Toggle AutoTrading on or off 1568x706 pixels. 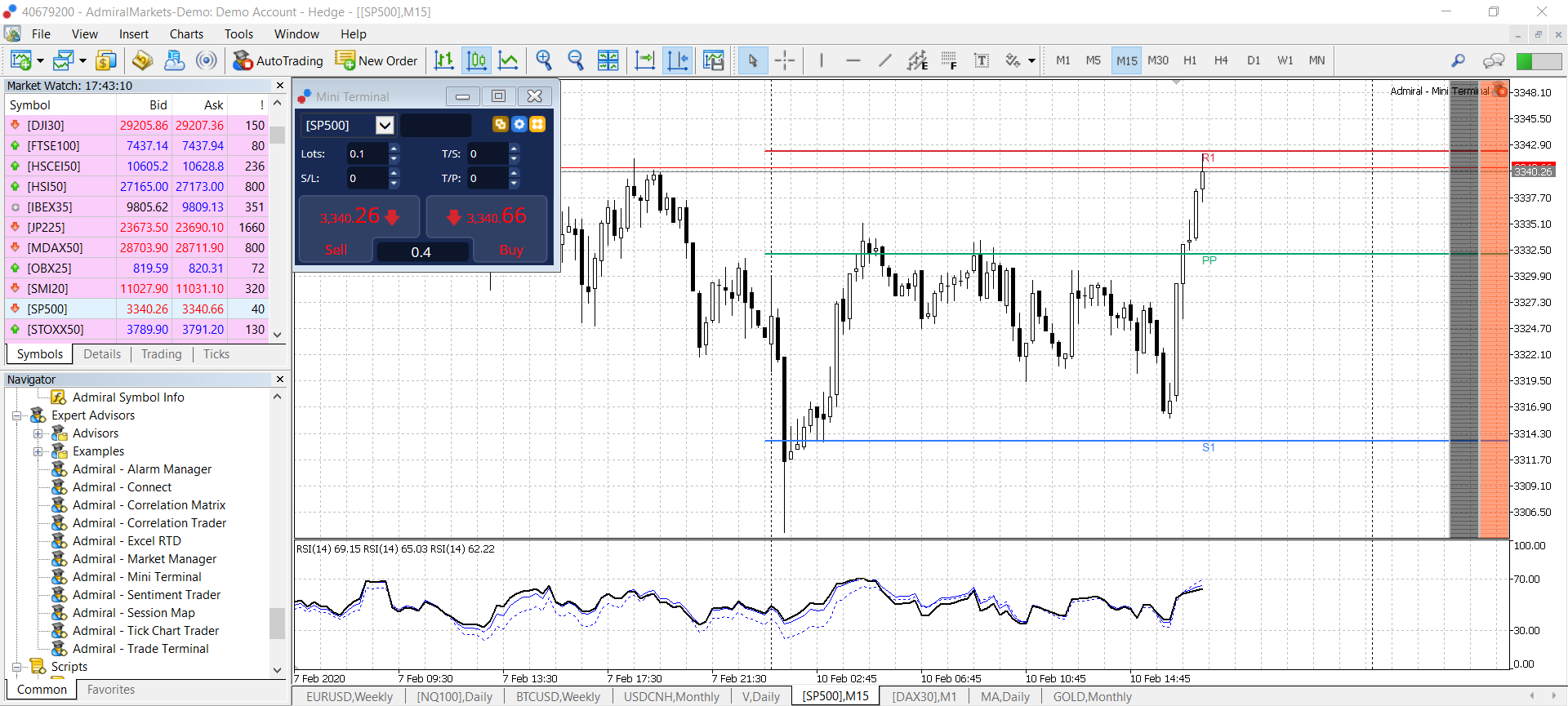278,60
